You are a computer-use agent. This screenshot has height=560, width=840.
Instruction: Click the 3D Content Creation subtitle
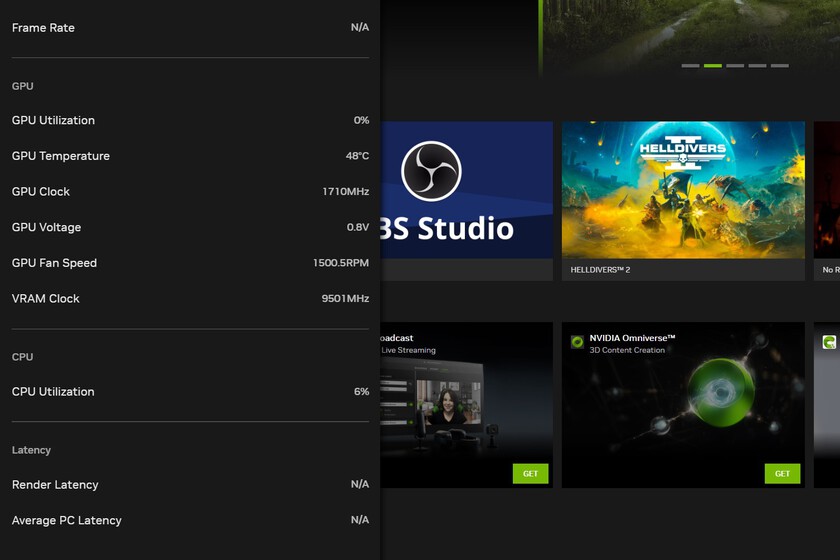627,350
